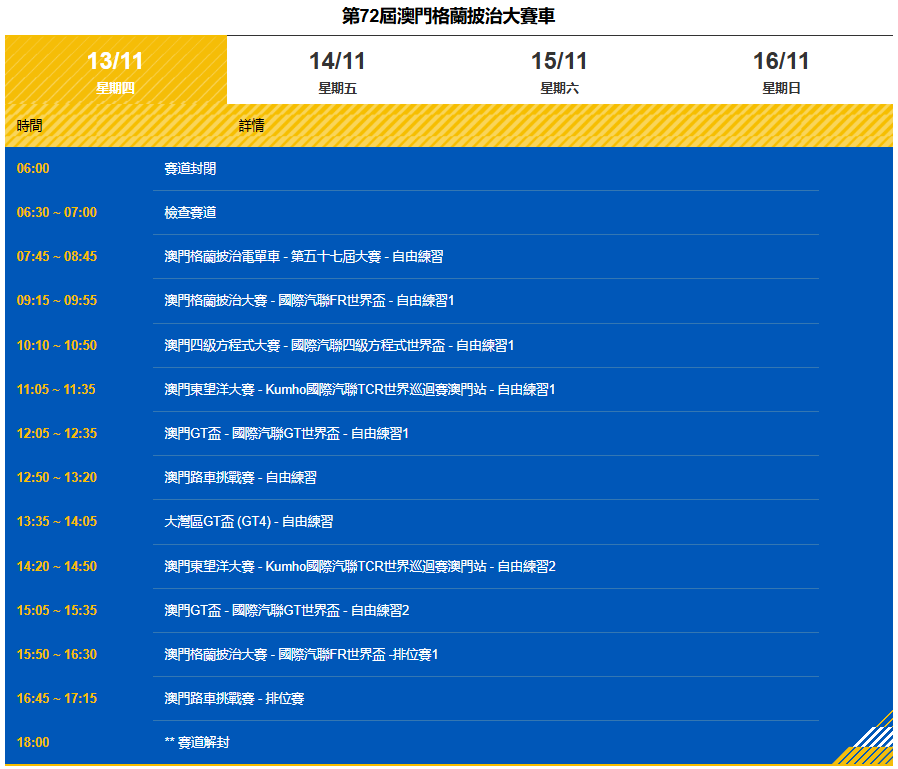Open 澳門格蘭披治電單車 自由練習 event
This screenshot has height=769, width=898.
pos(303,257)
